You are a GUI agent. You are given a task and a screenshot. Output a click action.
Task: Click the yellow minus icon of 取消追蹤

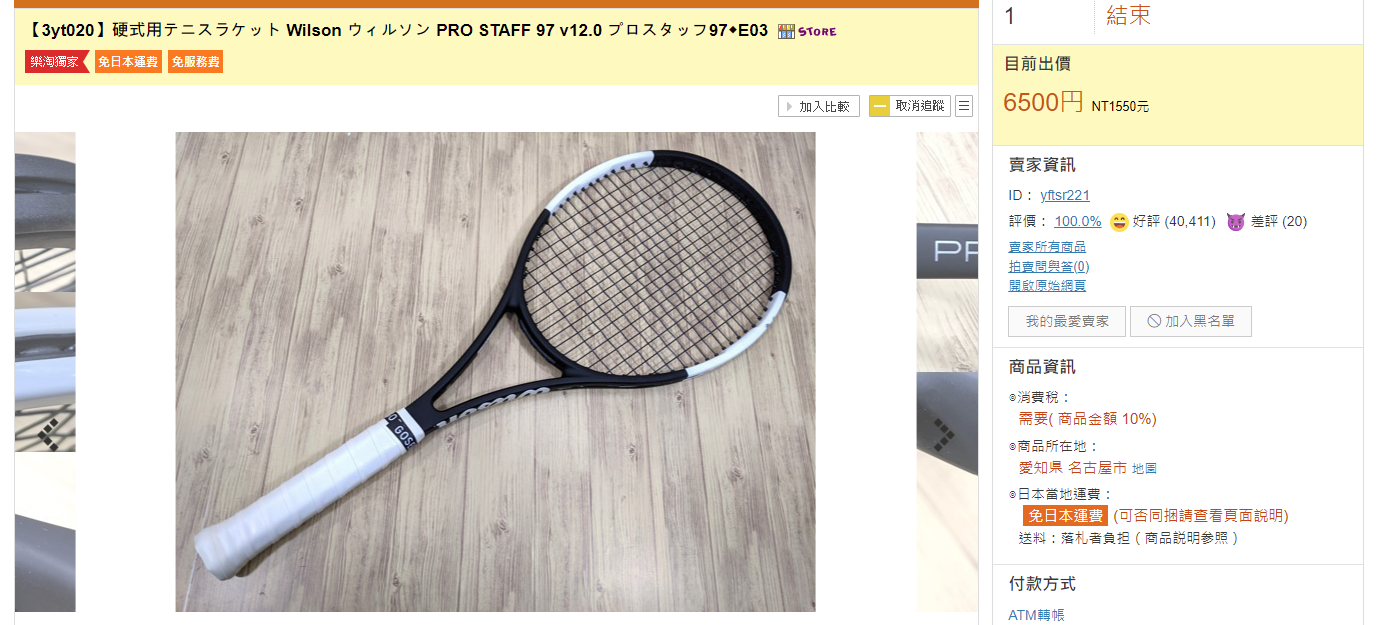click(x=879, y=106)
